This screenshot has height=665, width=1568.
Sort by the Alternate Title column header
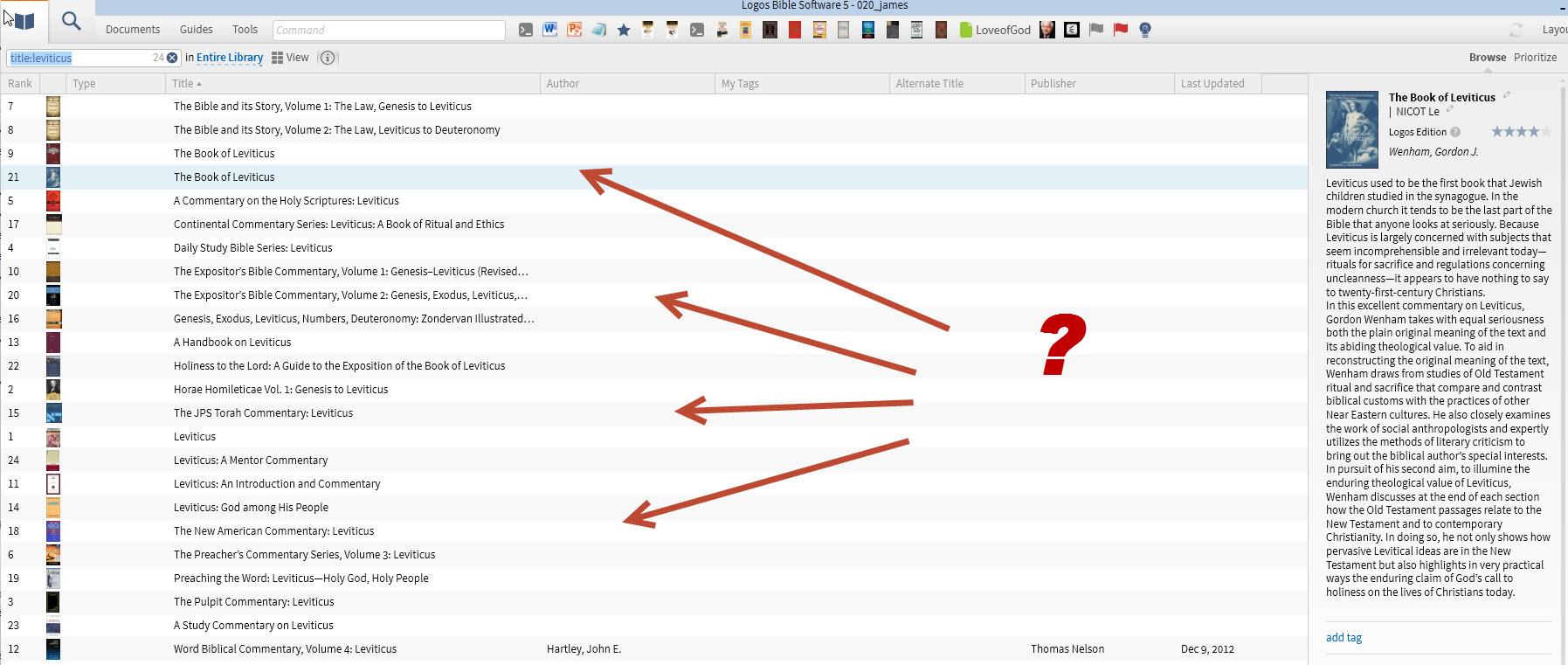[957, 84]
